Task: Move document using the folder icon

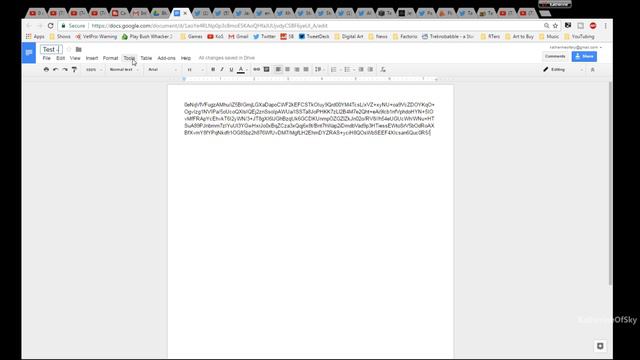Action: point(79,49)
